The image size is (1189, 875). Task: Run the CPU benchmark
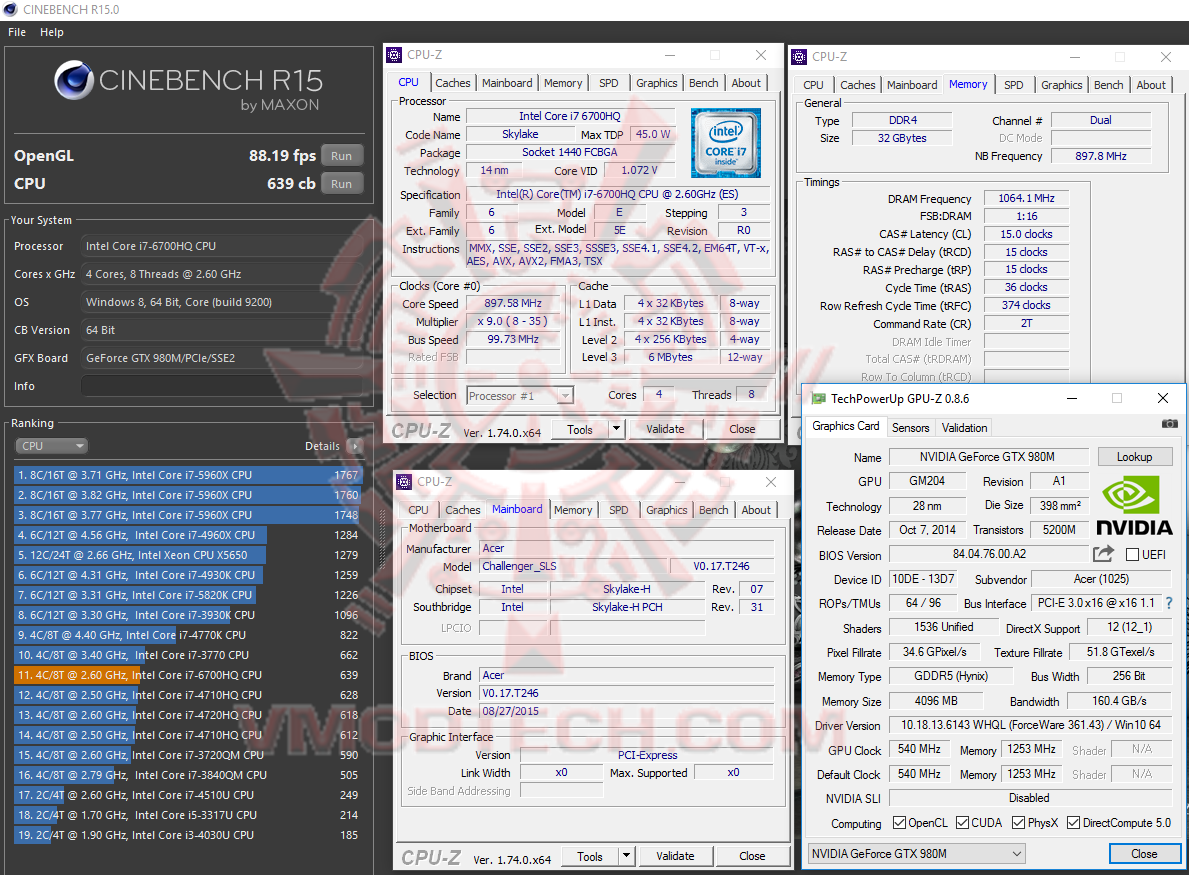click(x=341, y=183)
